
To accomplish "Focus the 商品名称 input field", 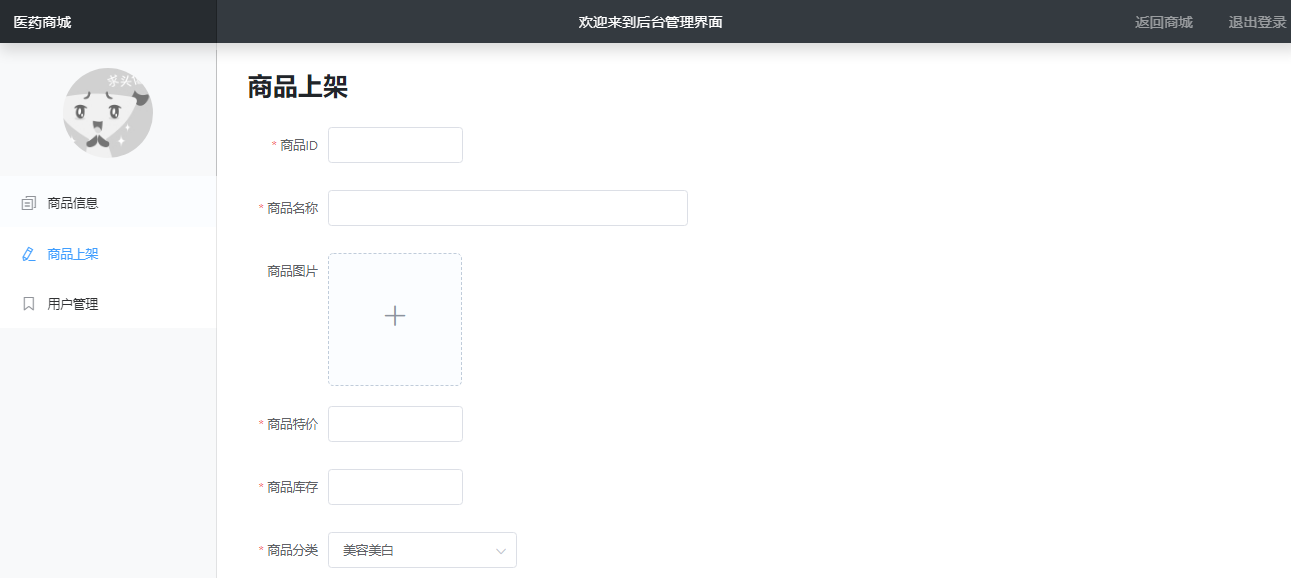I will pos(508,208).
